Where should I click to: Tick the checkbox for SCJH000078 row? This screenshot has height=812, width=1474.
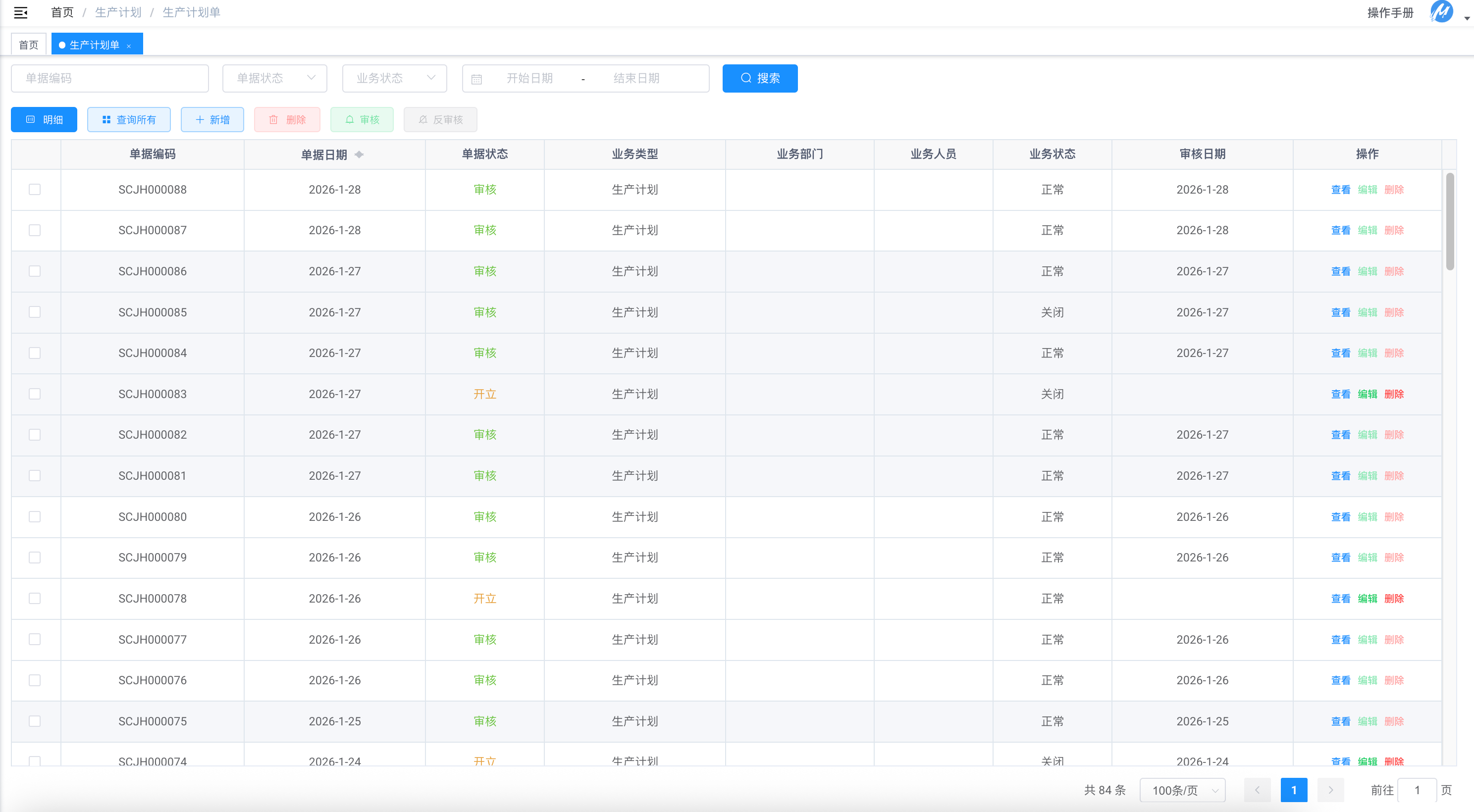(35, 598)
